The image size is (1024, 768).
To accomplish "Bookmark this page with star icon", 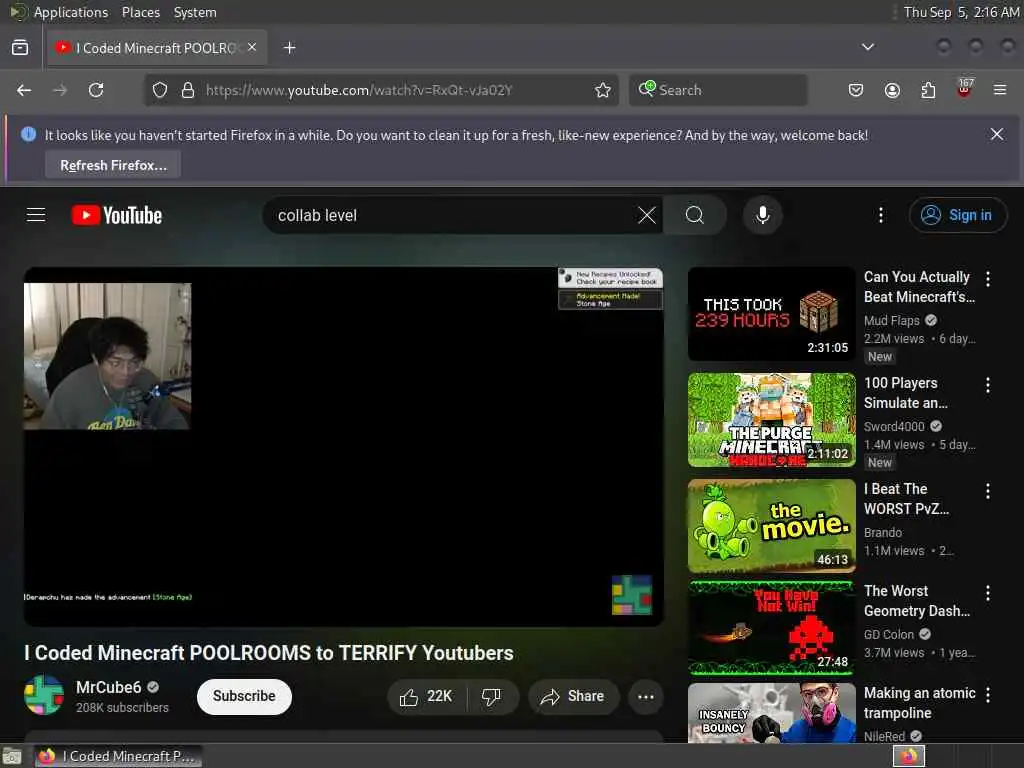I will pos(603,90).
